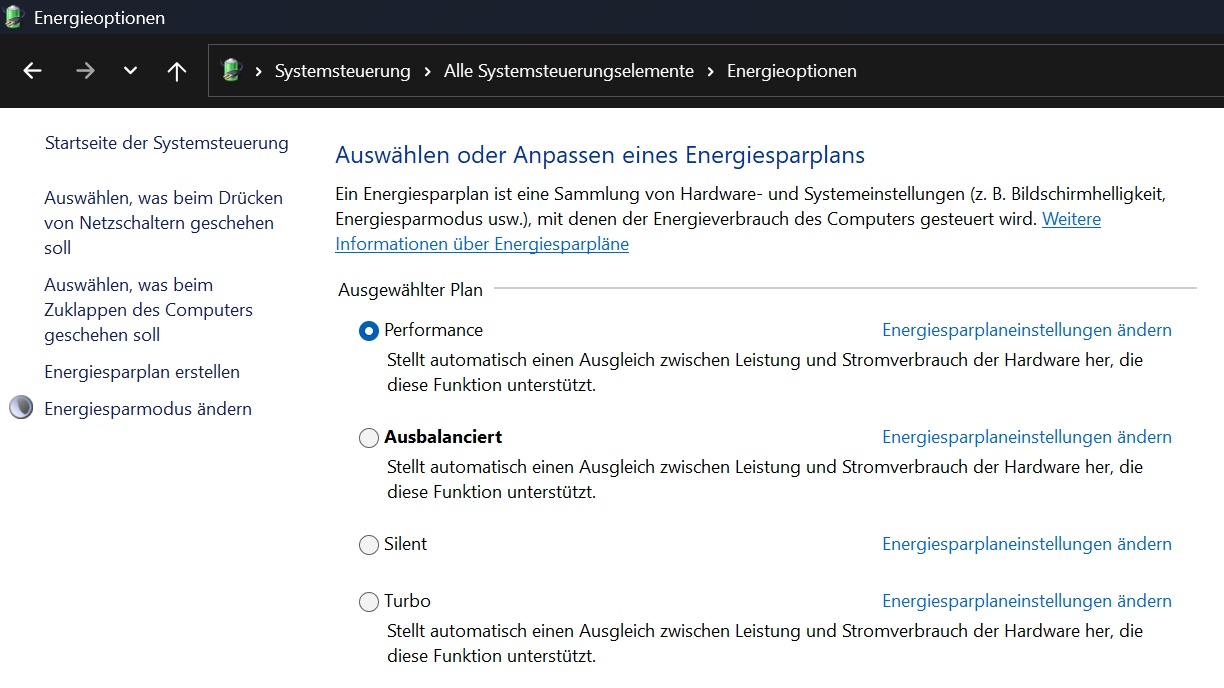1224x688 pixels.
Task: Select the Ausbalanciert power plan
Action: point(369,438)
